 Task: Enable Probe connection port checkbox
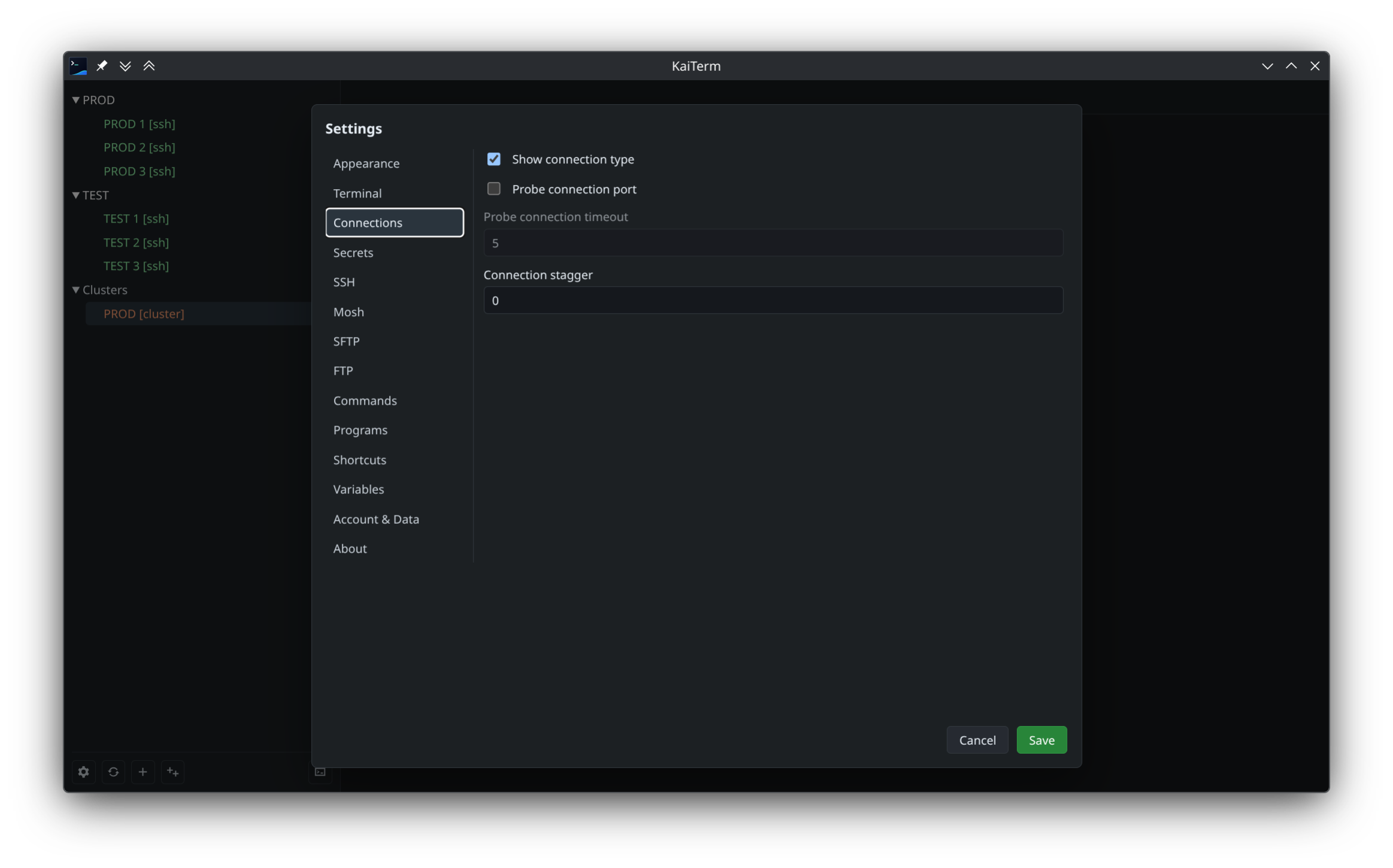(494, 189)
